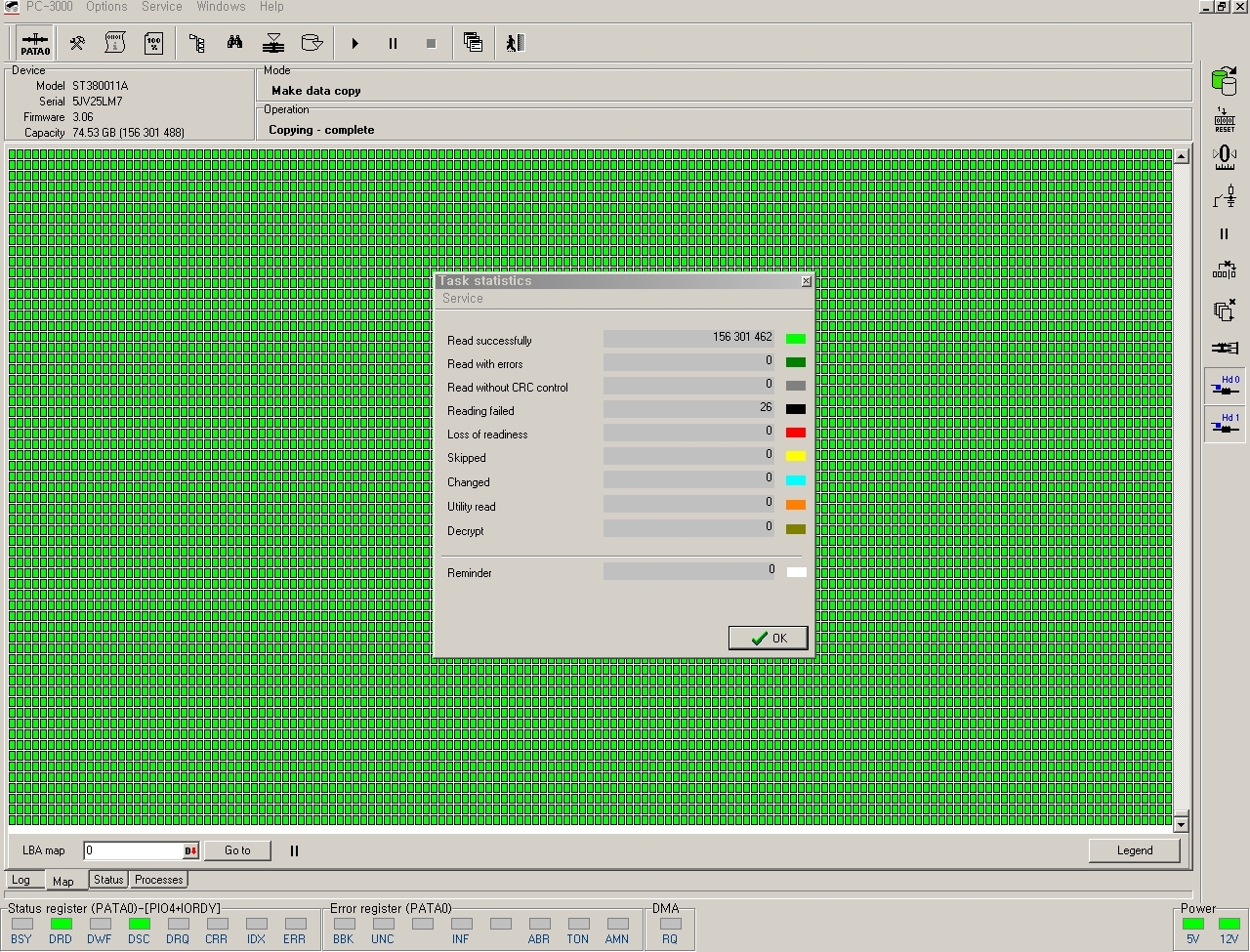The width and height of the screenshot is (1250, 952).
Task: Click the exit running-man icon
Action: click(515, 43)
